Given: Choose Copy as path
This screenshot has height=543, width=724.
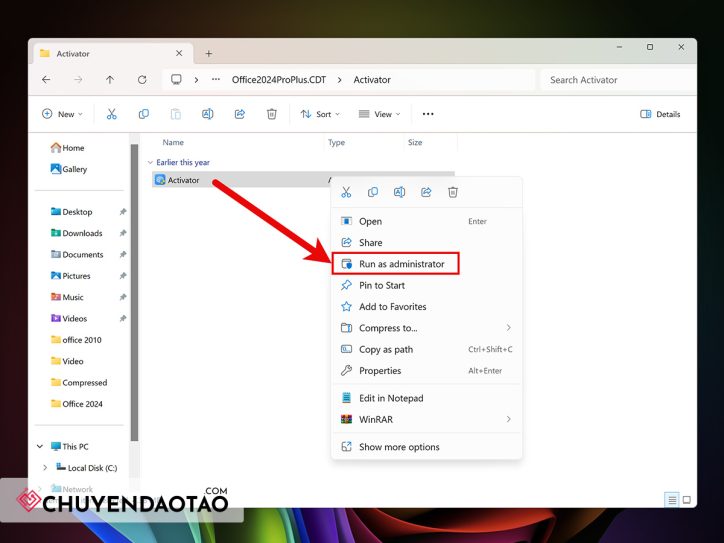Looking at the screenshot, I should coord(427,349).
